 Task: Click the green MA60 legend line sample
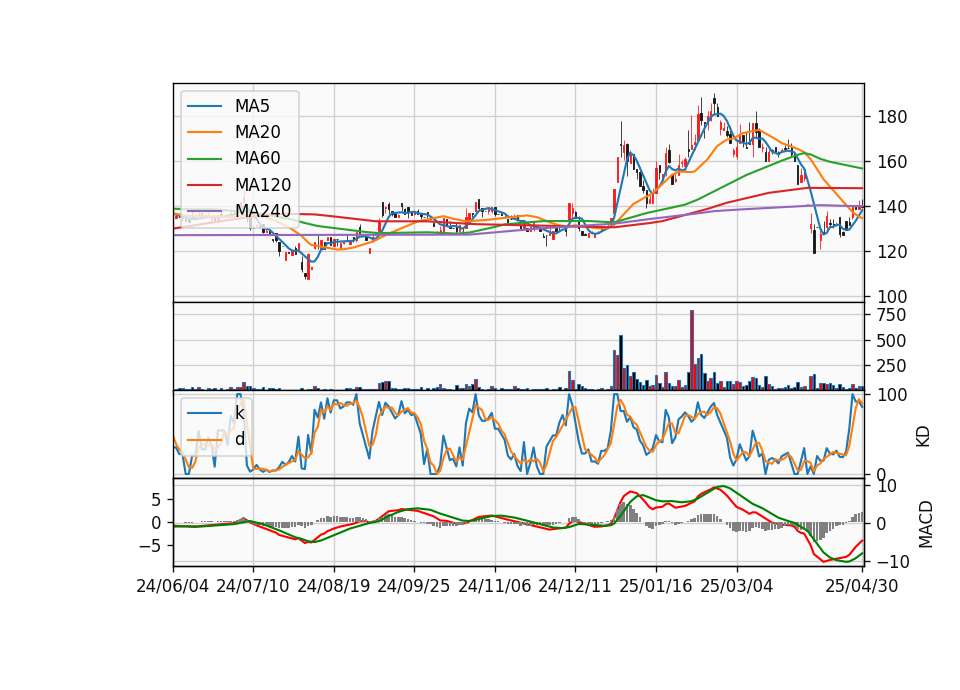[204, 159]
